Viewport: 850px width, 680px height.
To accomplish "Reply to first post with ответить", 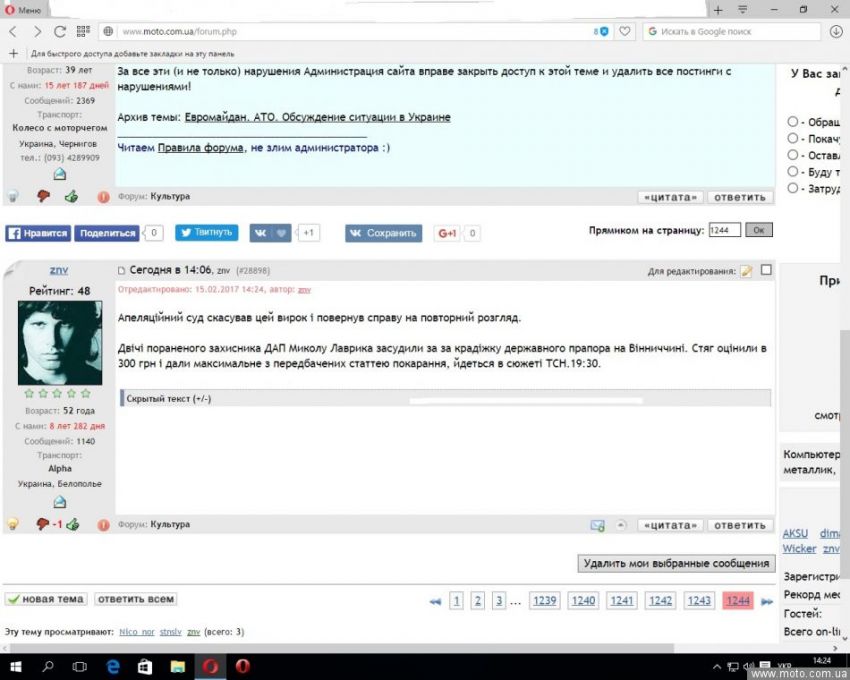I will [740, 197].
